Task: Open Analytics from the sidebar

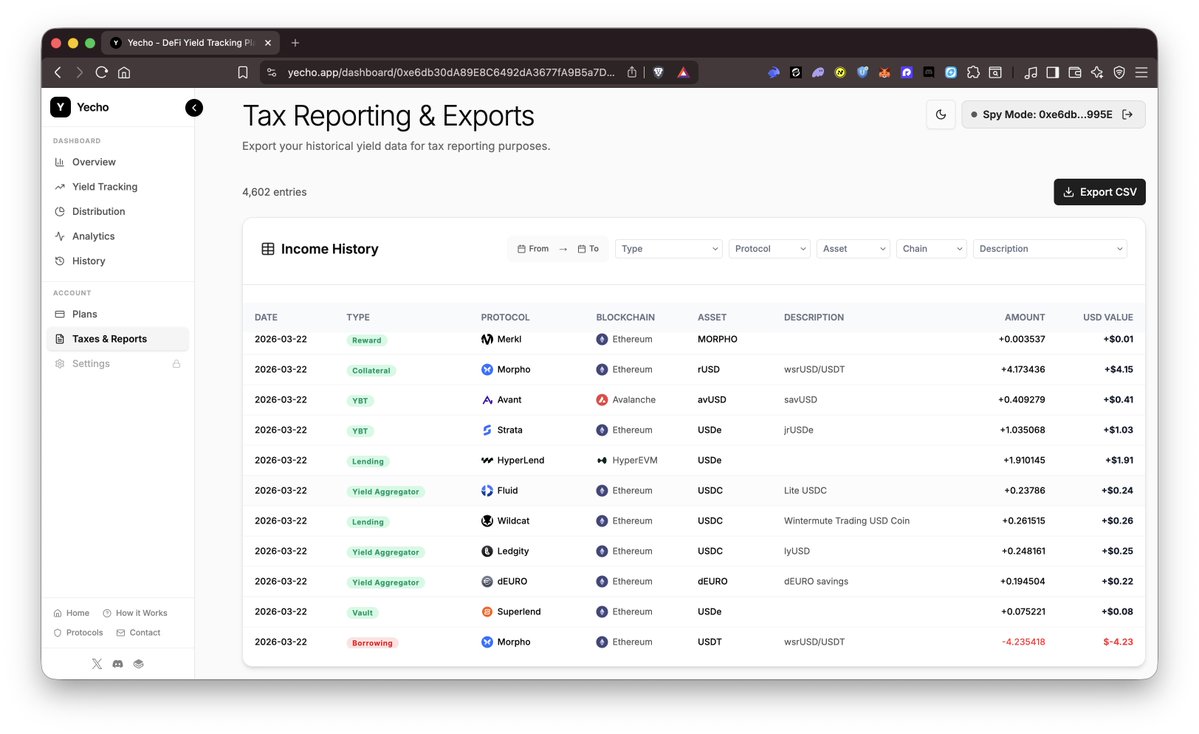Action: pos(118,236)
